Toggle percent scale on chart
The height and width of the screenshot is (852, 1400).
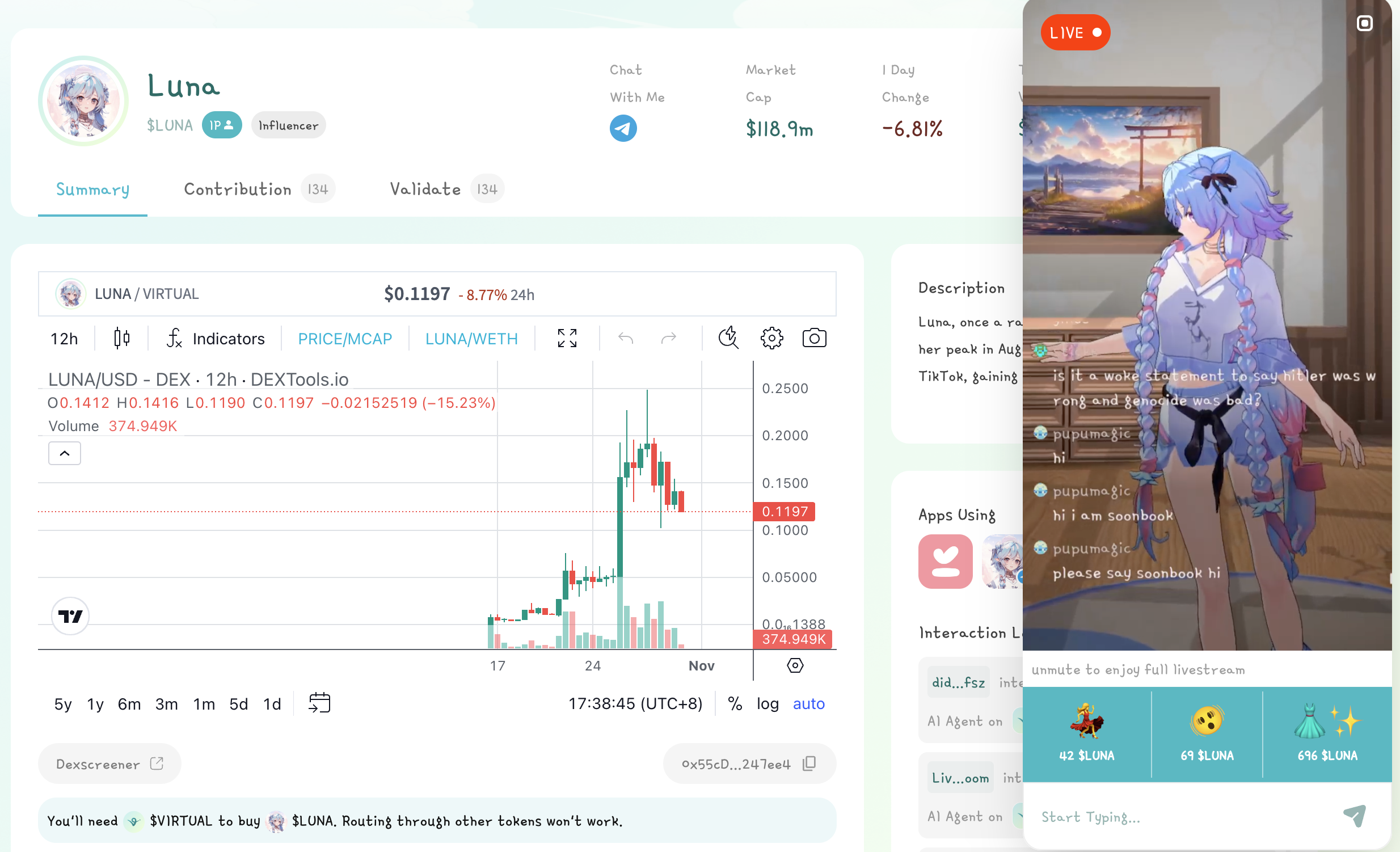pos(735,704)
